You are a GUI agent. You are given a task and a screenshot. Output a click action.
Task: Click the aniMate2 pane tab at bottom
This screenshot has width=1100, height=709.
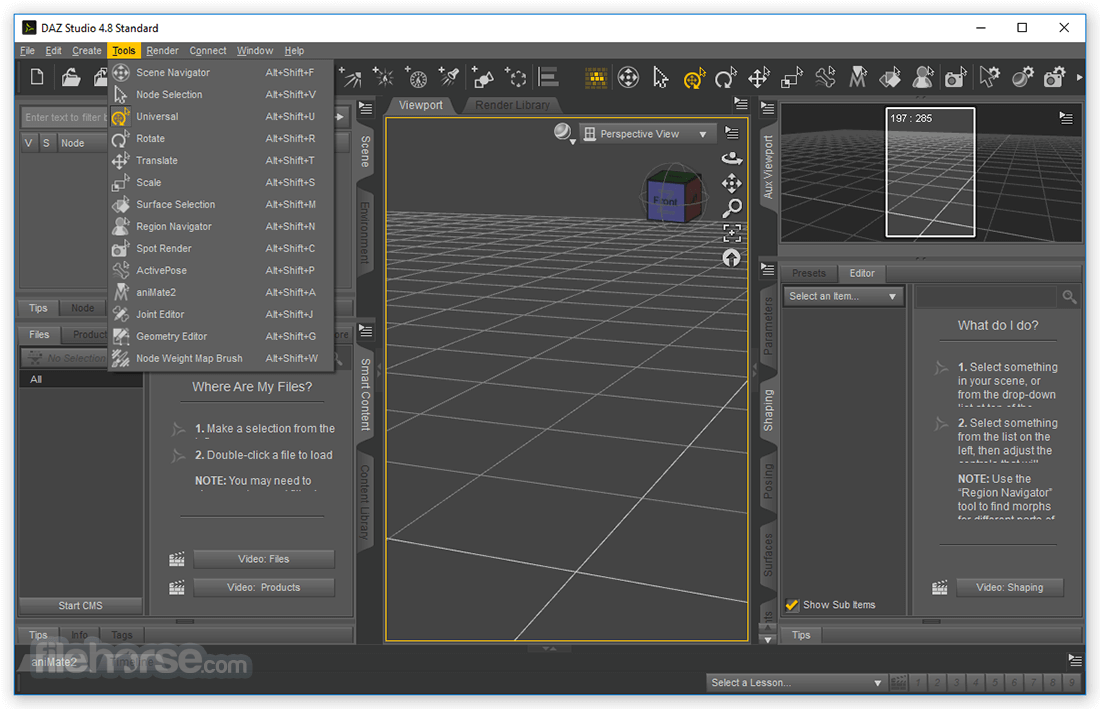(x=53, y=662)
